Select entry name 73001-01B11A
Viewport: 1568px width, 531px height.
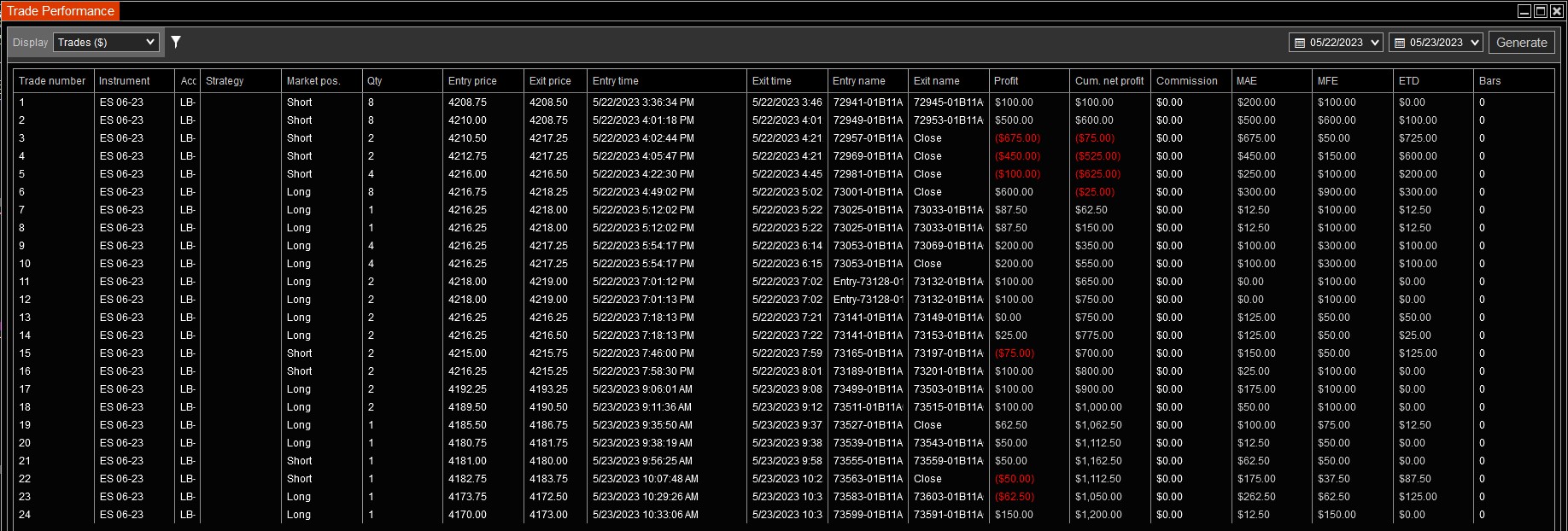868,192
